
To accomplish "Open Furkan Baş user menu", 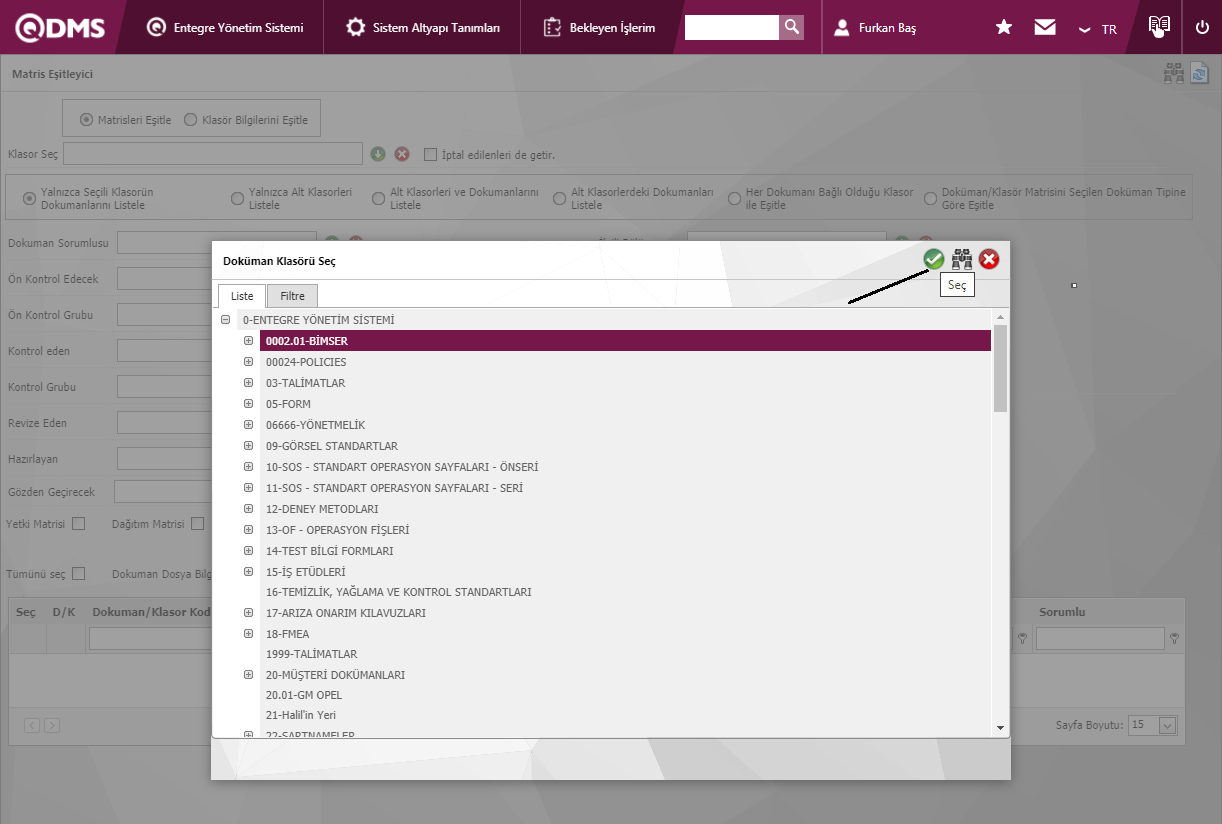I will (875, 28).
